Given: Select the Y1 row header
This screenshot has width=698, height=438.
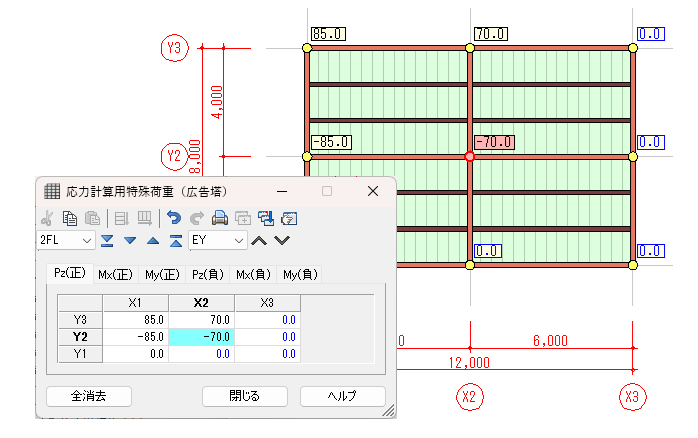Looking at the screenshot, I should tap(80, 353).
